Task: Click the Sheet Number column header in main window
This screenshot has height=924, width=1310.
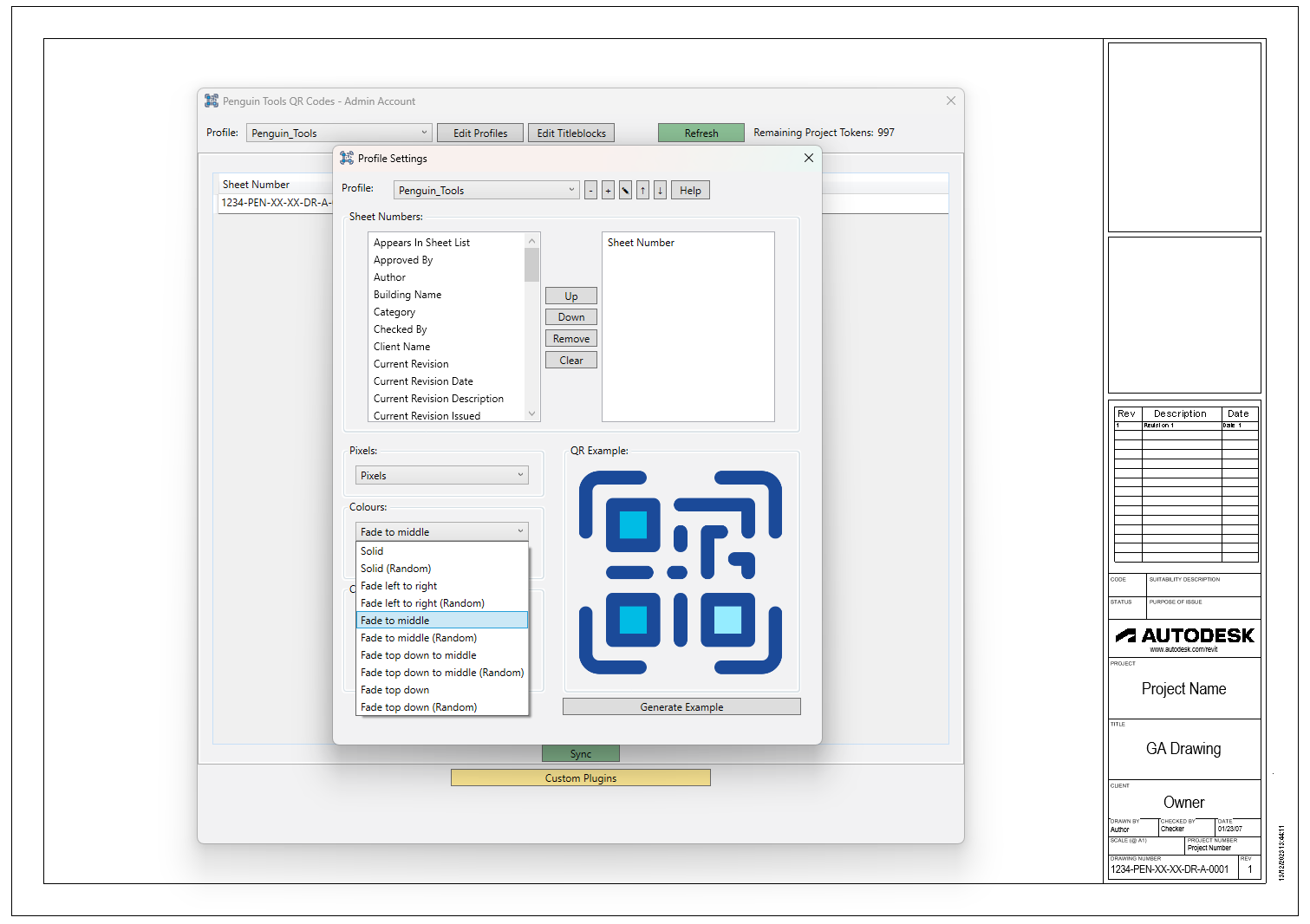Action: click(x=276, y=184)
